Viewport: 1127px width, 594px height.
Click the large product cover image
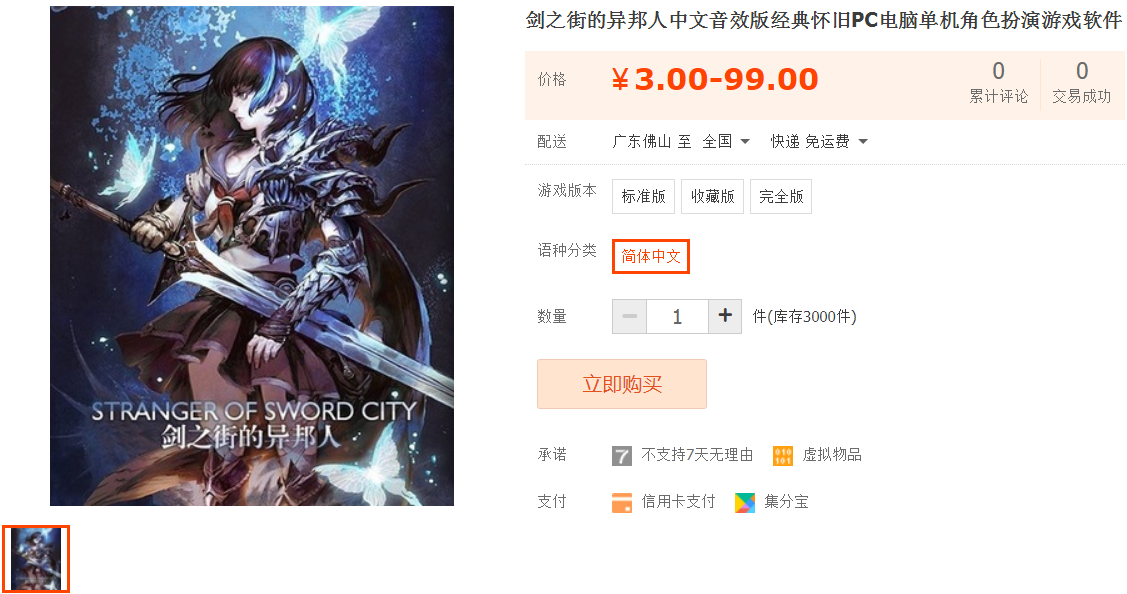(x=252, y=256)
